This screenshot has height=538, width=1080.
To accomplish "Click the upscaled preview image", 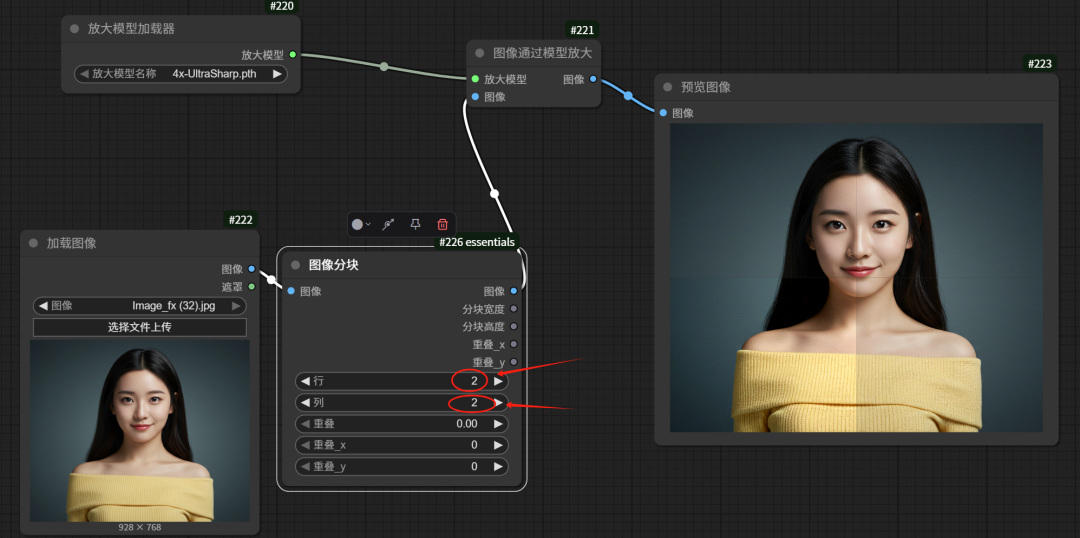I will coord(856,278).
